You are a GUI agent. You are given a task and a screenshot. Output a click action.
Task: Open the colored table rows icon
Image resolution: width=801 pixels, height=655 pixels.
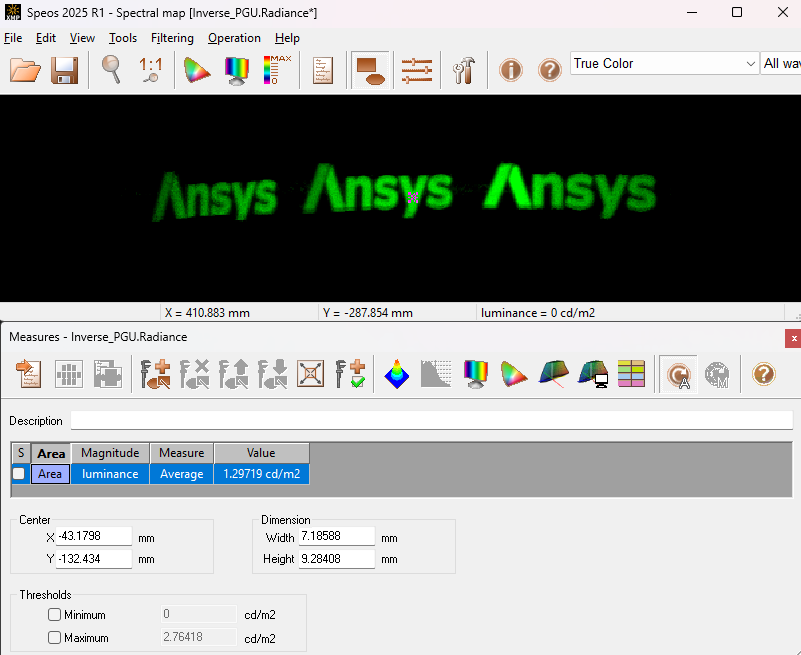[x=631, y=374]
